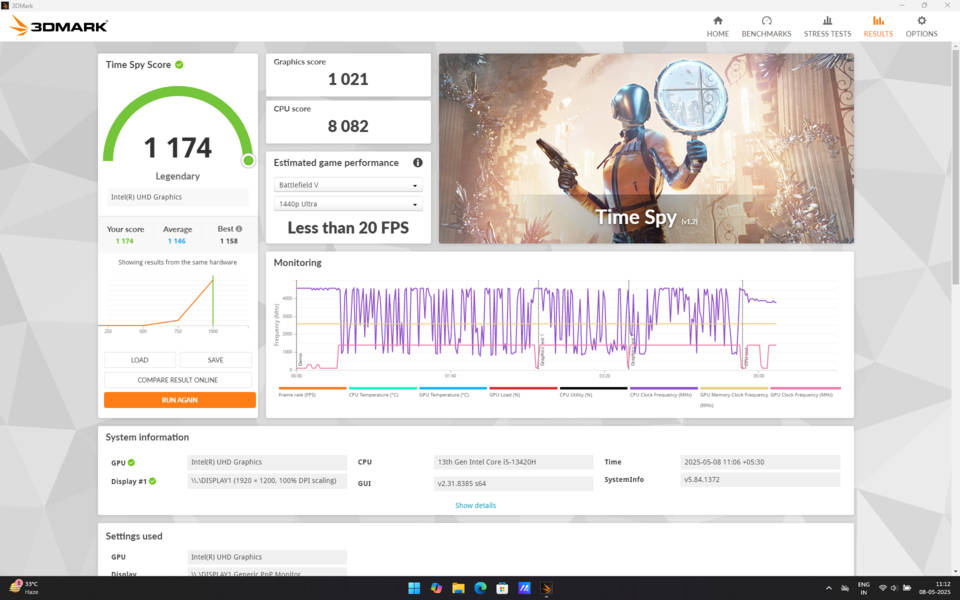Screen dimensions: 960x600
Task: Click Less than 20 FPS result
Action: click(348, 228)
